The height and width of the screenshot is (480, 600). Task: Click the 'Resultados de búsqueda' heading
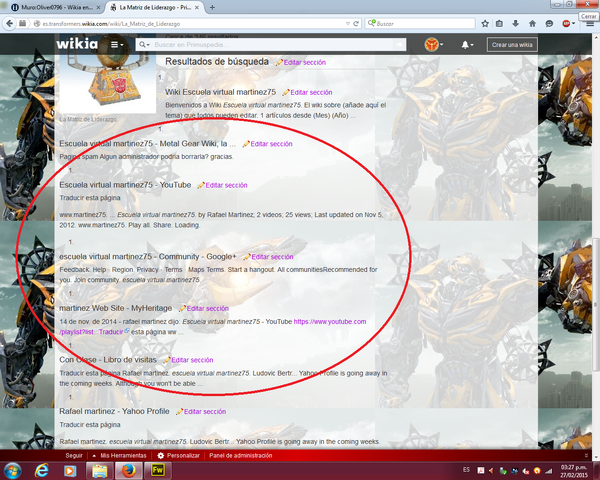pos(217,62)
